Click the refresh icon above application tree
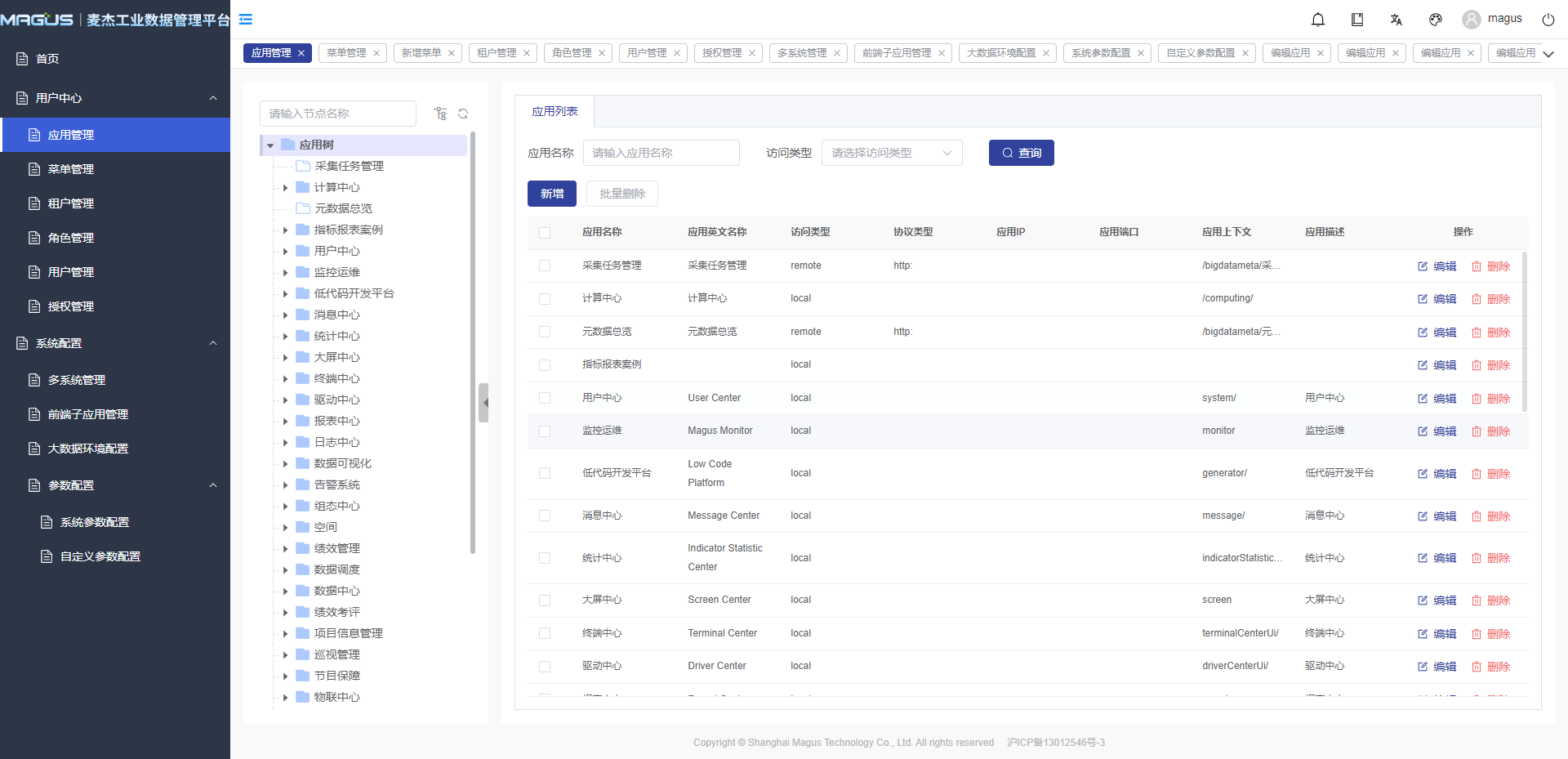 (463, 114)
